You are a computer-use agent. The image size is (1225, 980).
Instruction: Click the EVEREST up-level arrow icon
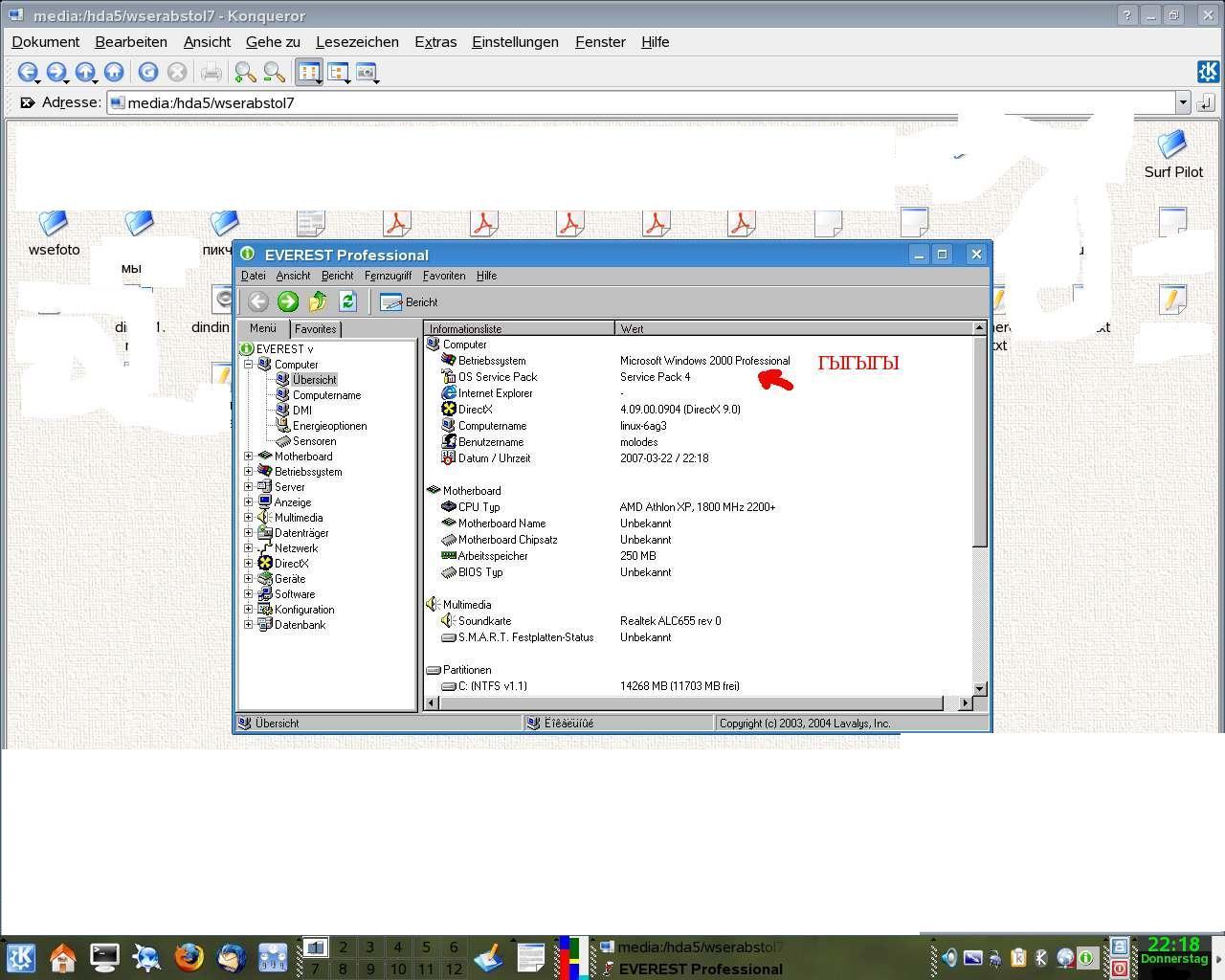[x=318, y=301]
